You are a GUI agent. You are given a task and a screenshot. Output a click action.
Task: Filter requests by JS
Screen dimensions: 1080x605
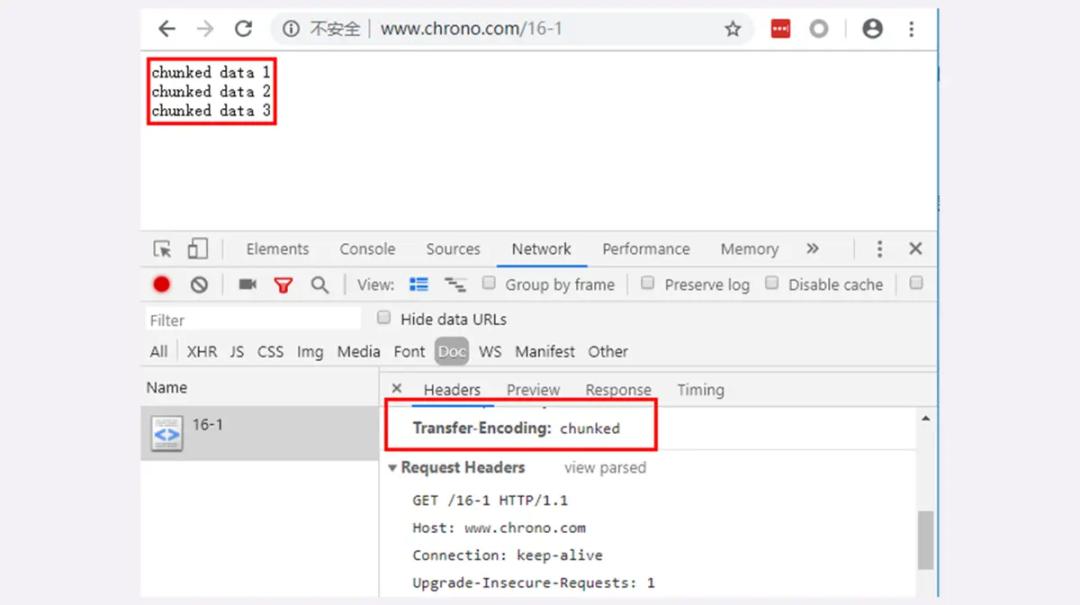(x=237, y=351)
